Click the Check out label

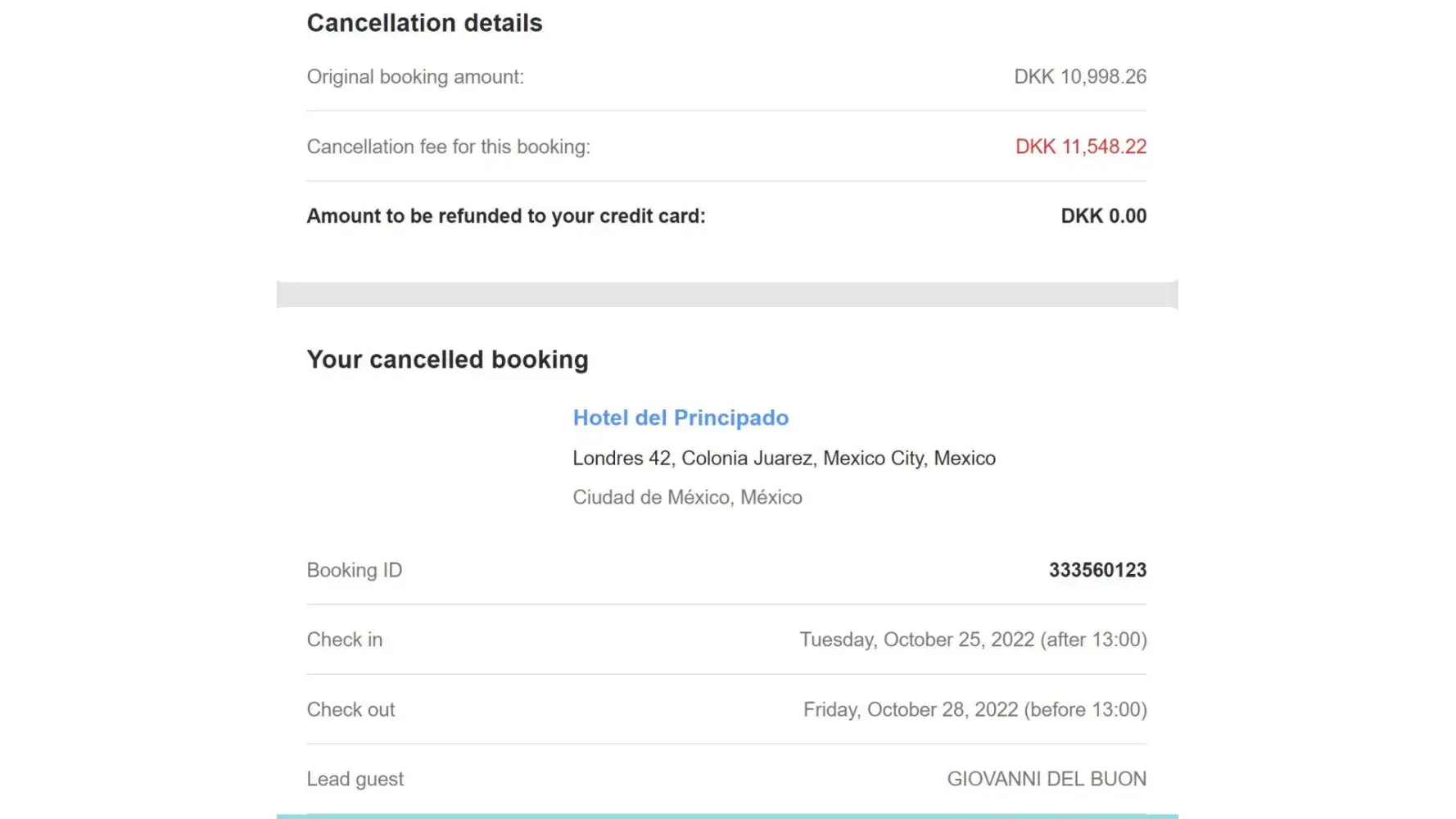point(350,709)
